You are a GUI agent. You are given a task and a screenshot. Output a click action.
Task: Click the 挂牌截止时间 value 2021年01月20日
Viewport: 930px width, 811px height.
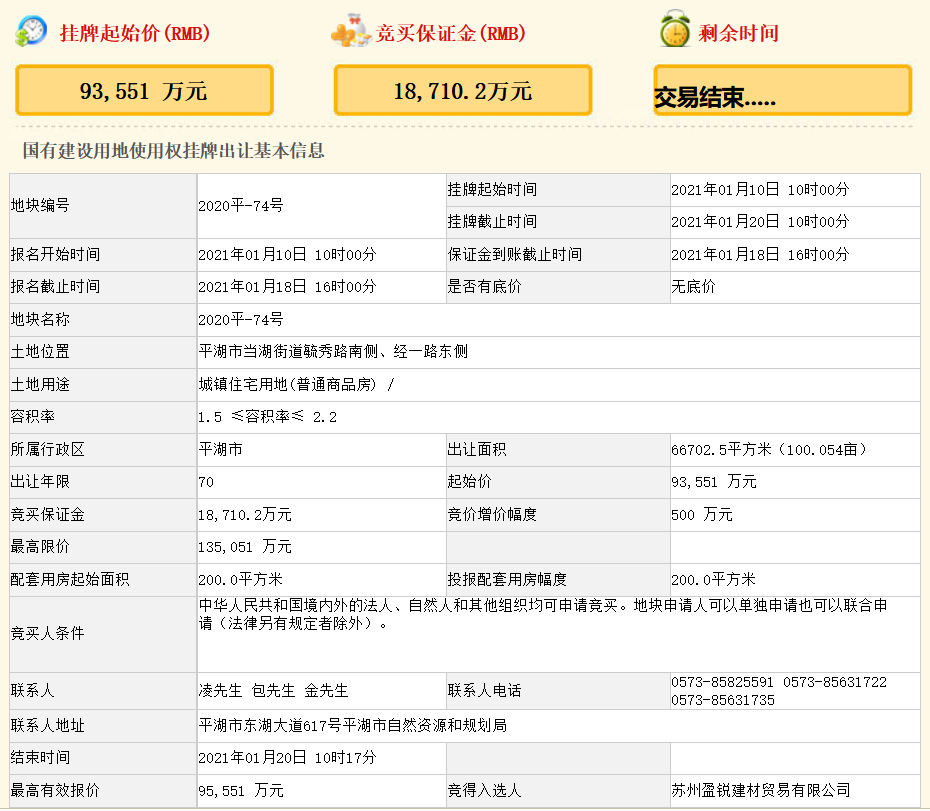point(759,222)
